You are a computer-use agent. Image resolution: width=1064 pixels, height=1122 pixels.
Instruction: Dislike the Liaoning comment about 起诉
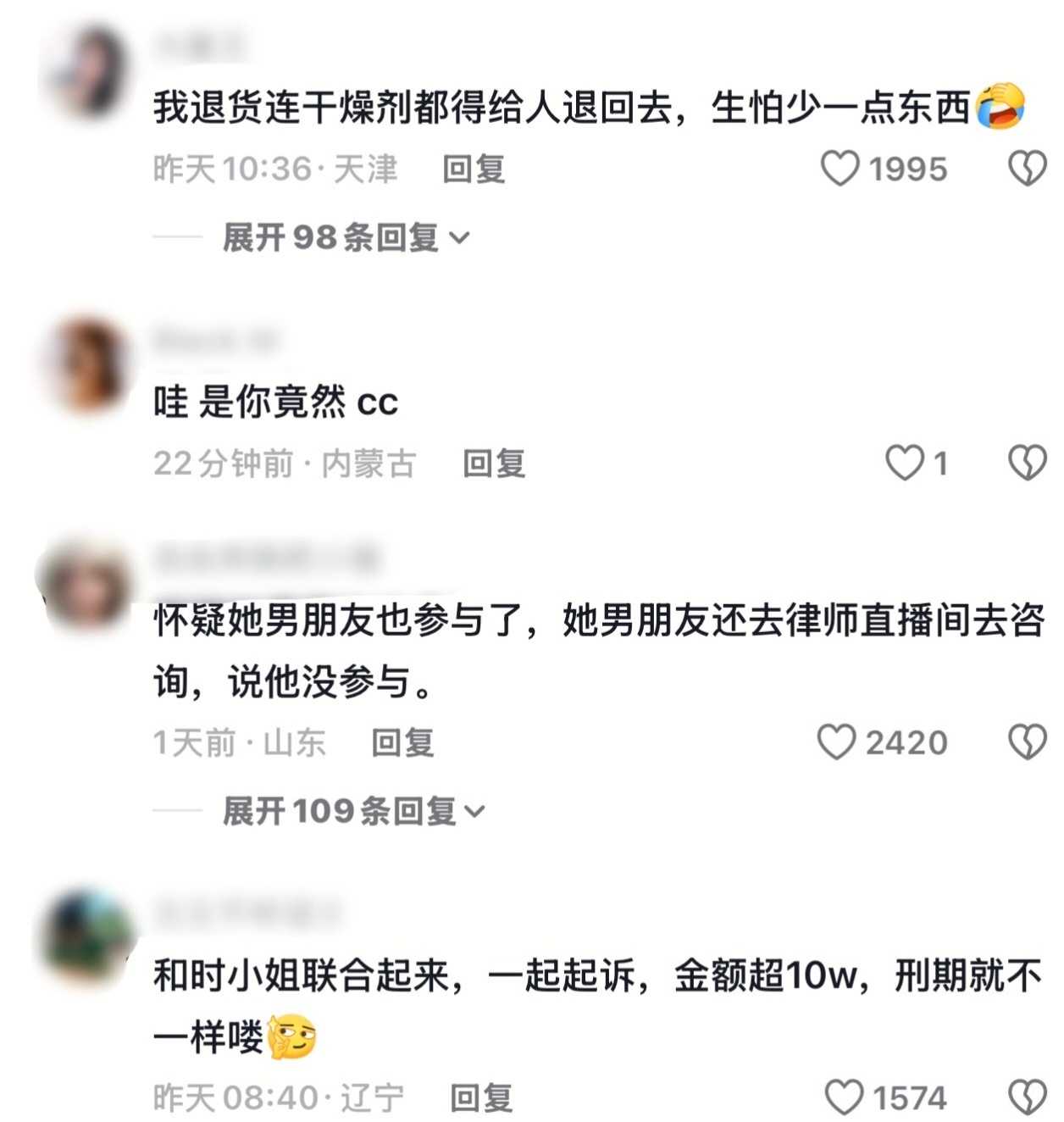coord(1028,1097)
